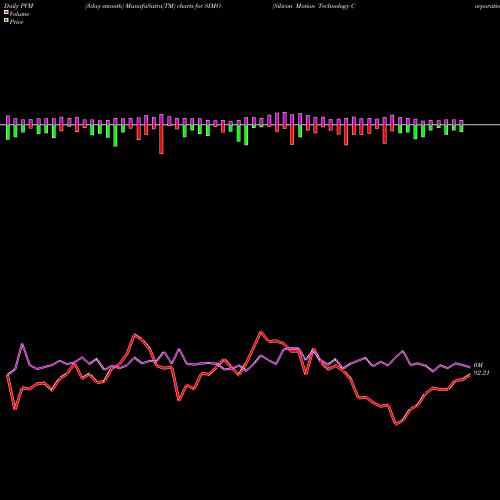Click the magenta Volume legend swatch
The height and width of the screenshot is (500, 500).
(6, 13)
